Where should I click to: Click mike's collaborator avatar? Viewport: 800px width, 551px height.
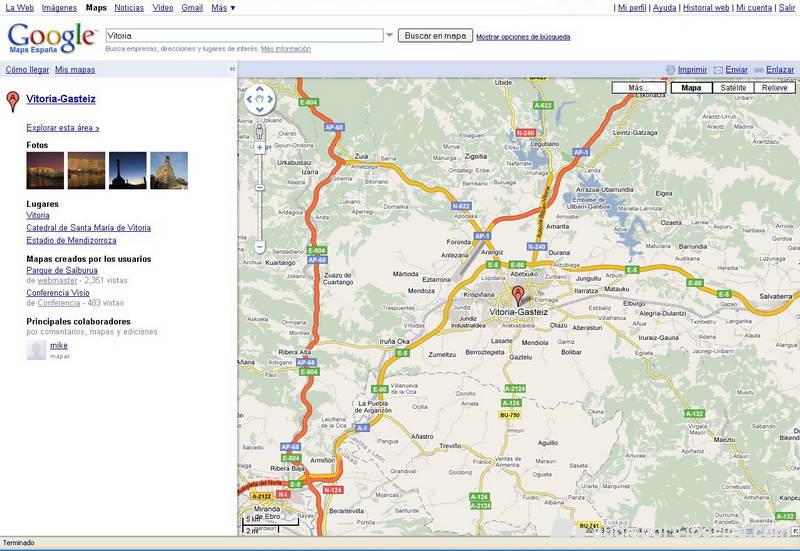pyautogui.click(x=36, y=350)
